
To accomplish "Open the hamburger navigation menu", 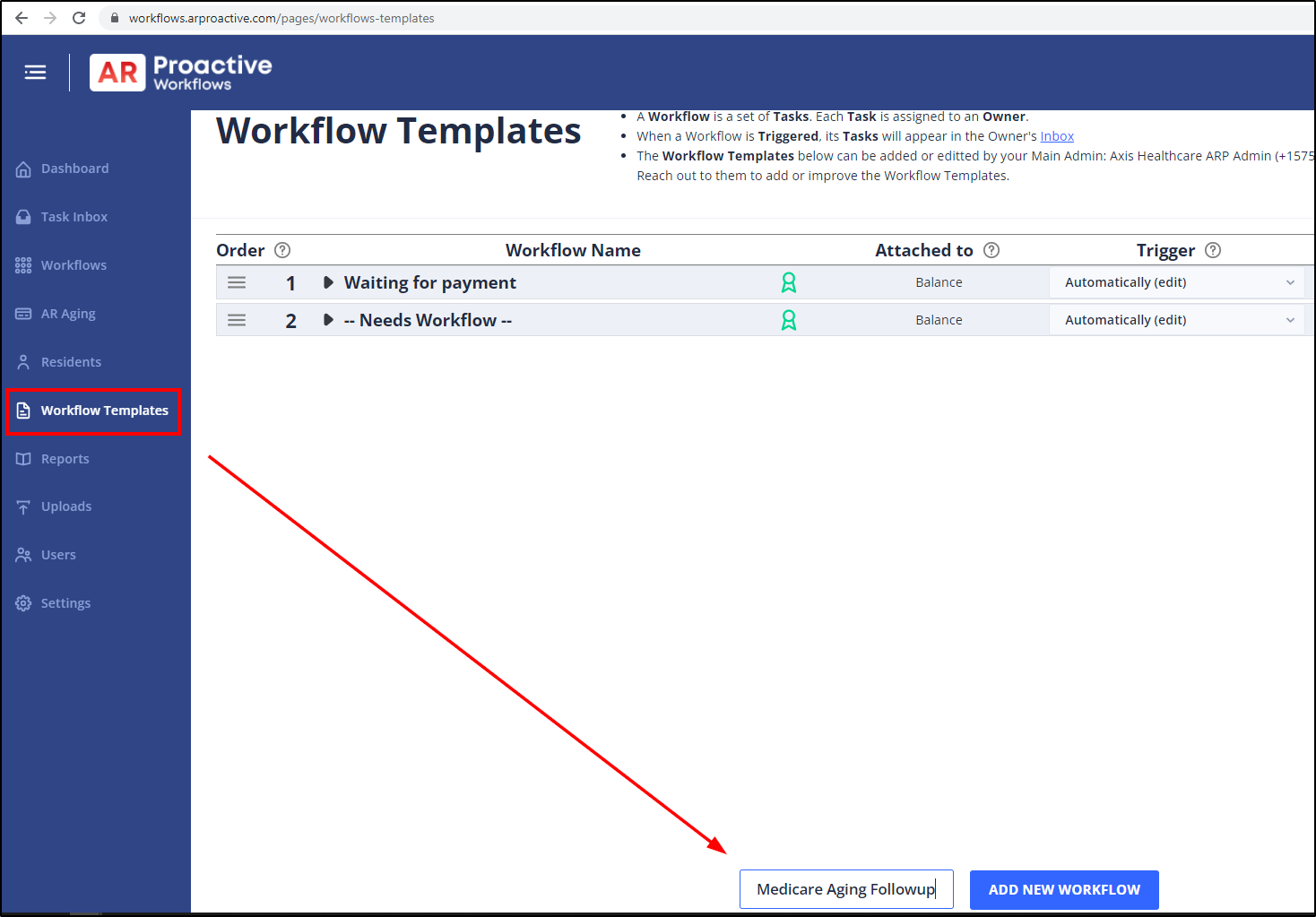I will click(x=35, y=72).
